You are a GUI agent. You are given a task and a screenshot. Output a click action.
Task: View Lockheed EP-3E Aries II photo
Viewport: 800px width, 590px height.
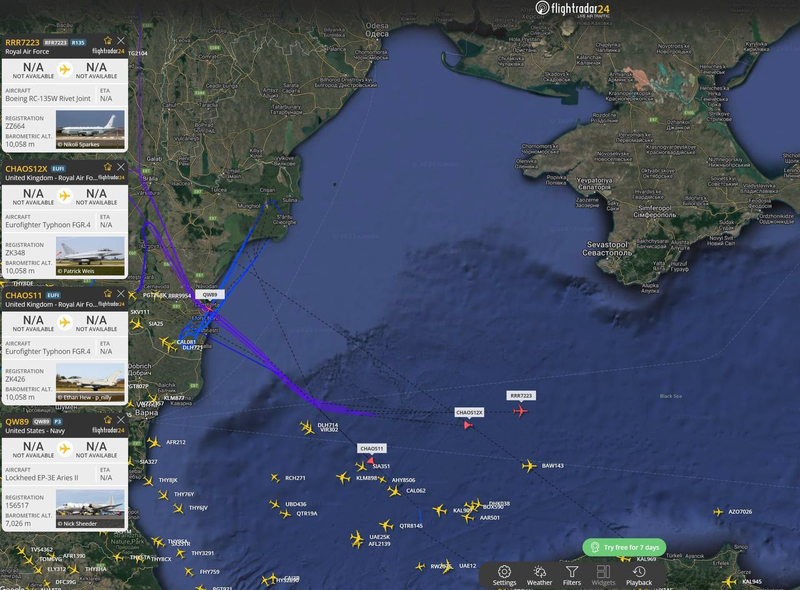(90, 509)
